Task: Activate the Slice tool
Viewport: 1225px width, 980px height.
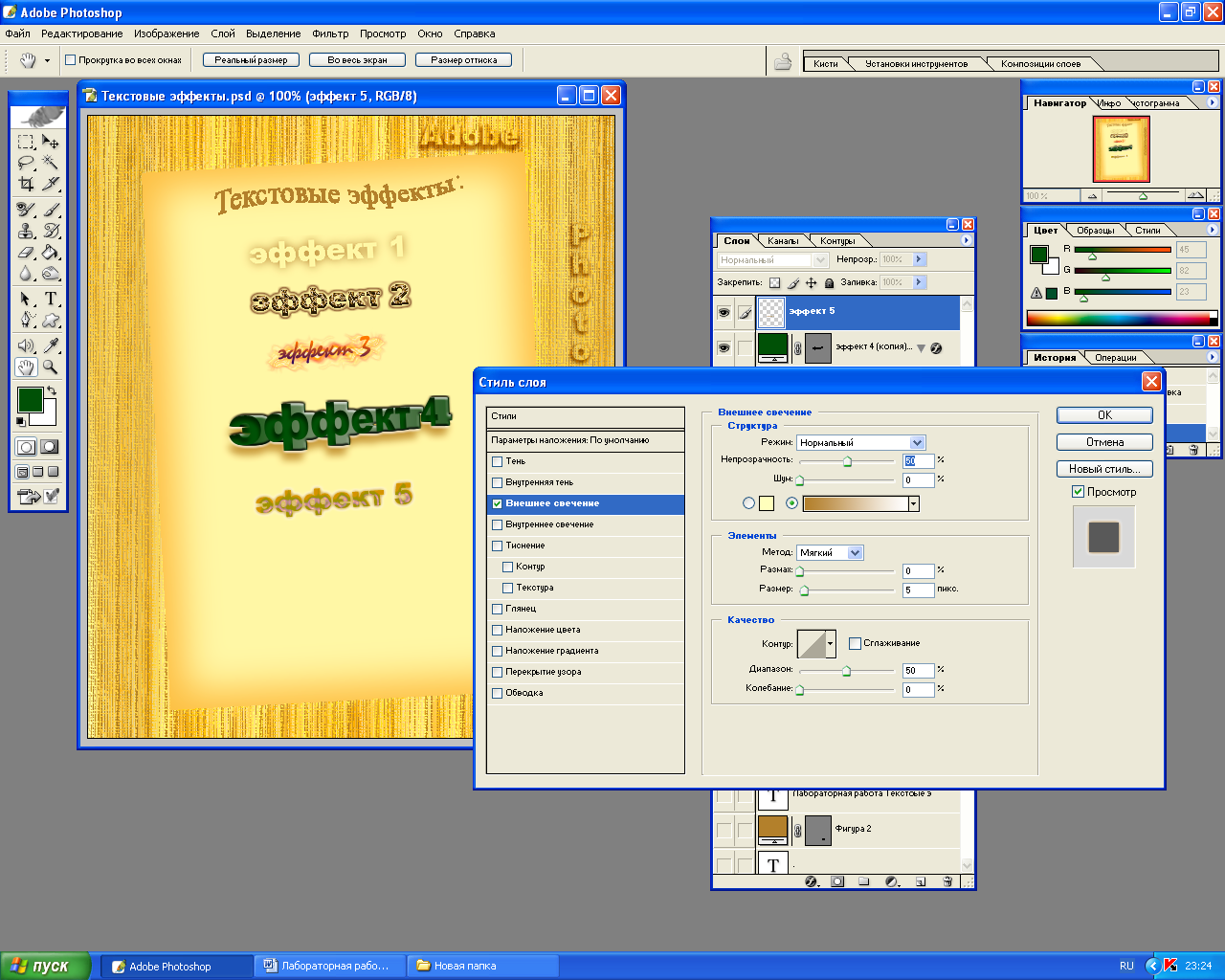Action: point(51,184)
